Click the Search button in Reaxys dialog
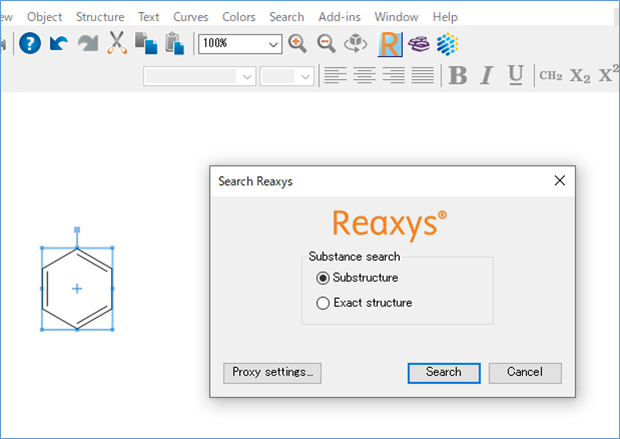The width and height of the screenshot is (620, 439). [x=444, y=373]
